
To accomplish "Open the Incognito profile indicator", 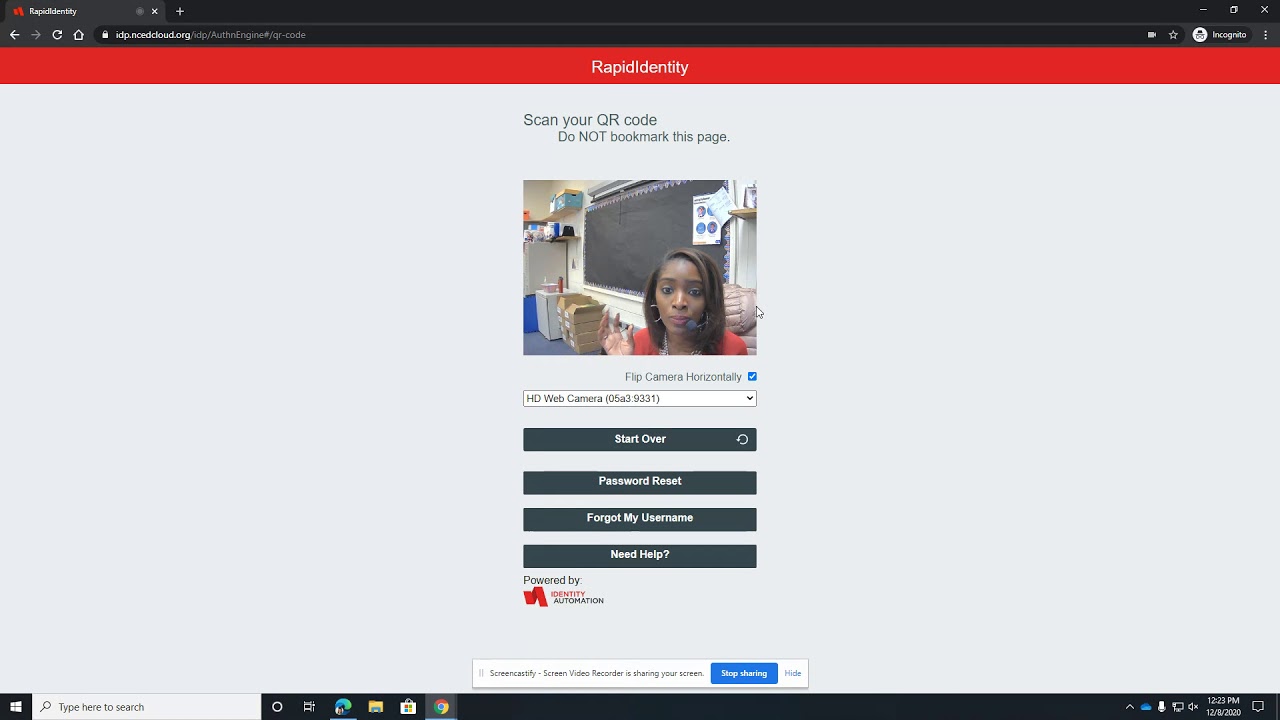I will [x=1220, y=35].
